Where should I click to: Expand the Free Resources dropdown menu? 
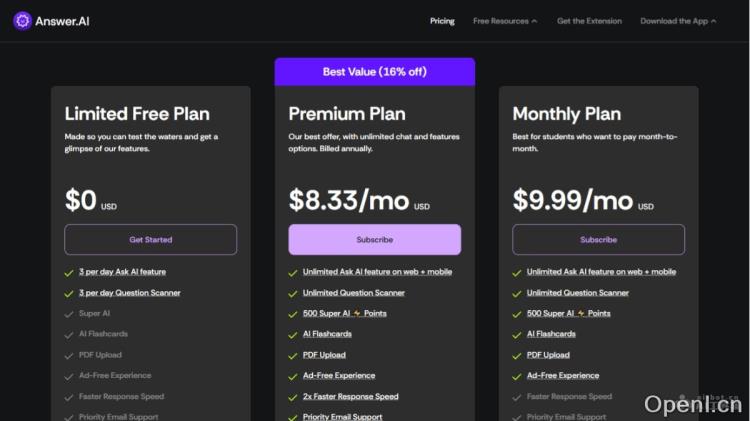coord(505,21)
